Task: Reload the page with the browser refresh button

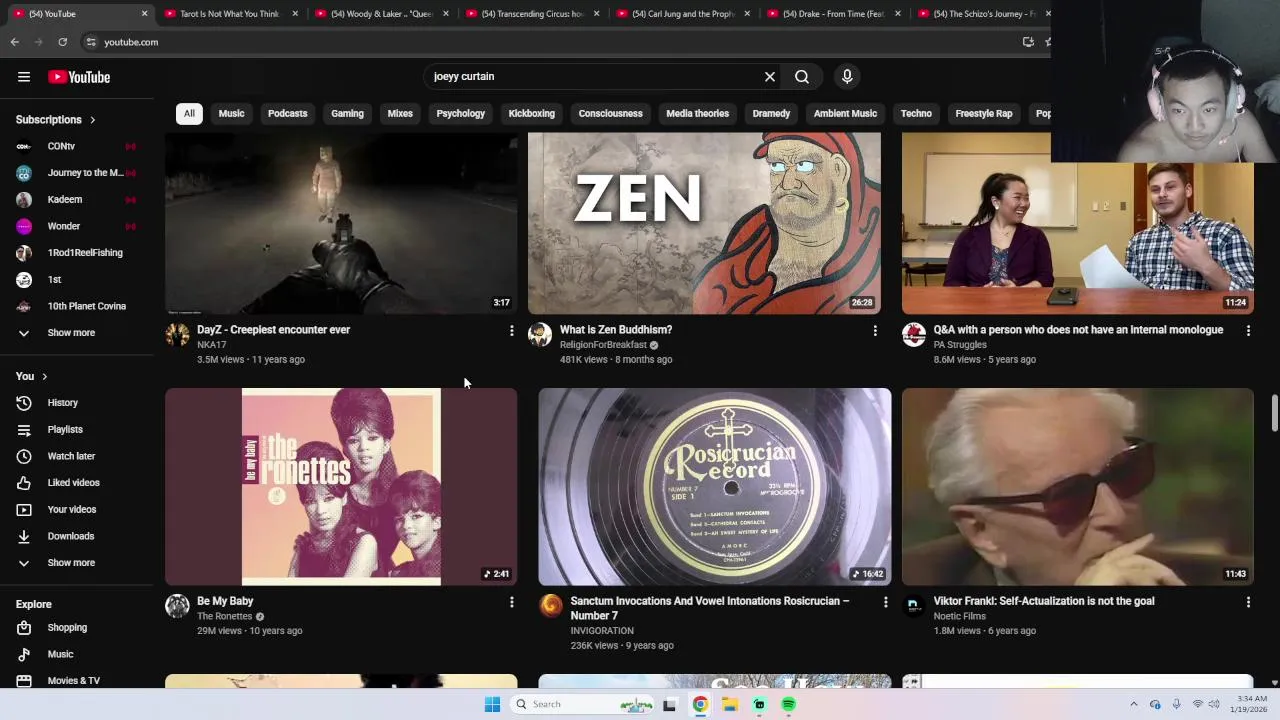Action: coord(62,42)
